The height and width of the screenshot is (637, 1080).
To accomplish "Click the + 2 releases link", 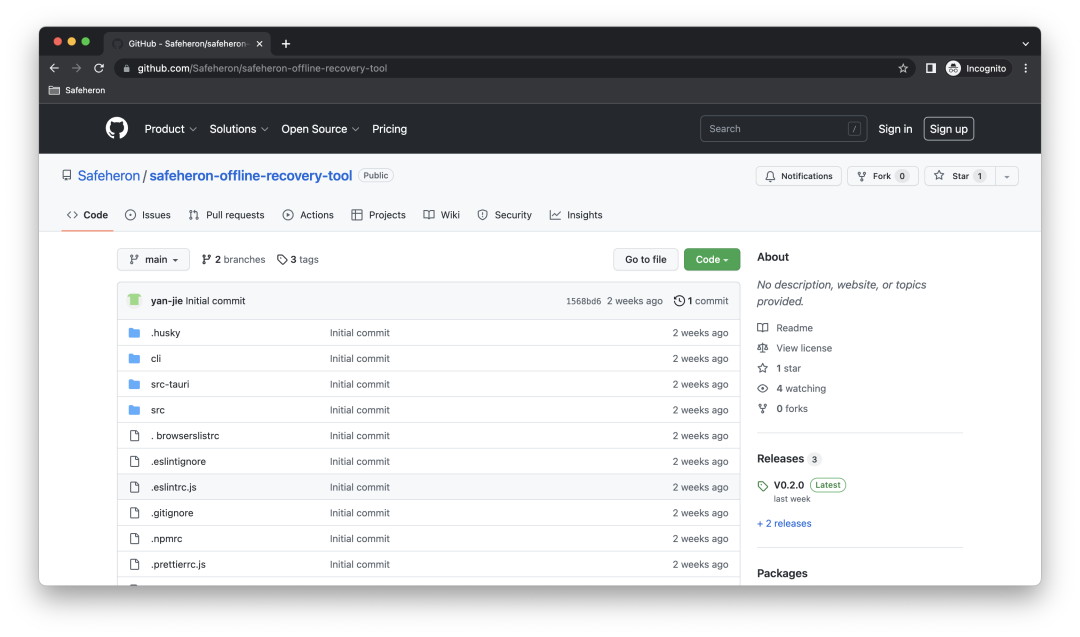I will click(784, 523).
